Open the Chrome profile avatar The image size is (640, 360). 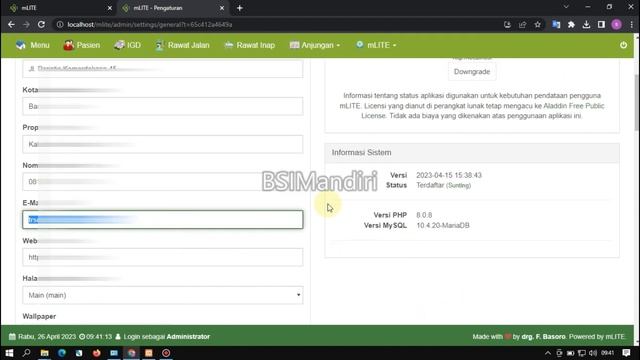pyautogui.click(x=616, y=24)
